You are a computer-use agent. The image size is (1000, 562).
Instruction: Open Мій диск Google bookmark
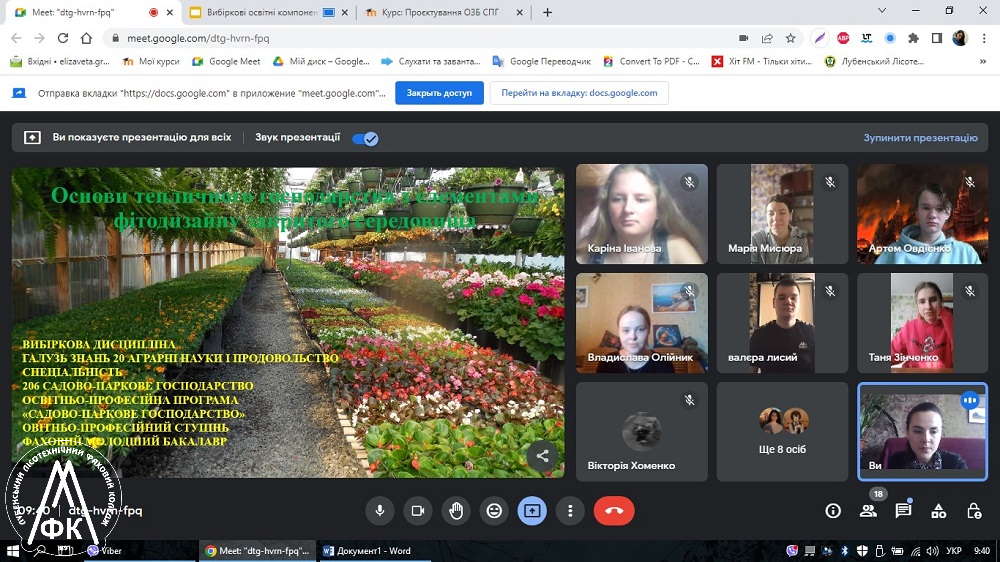point(321,61)
